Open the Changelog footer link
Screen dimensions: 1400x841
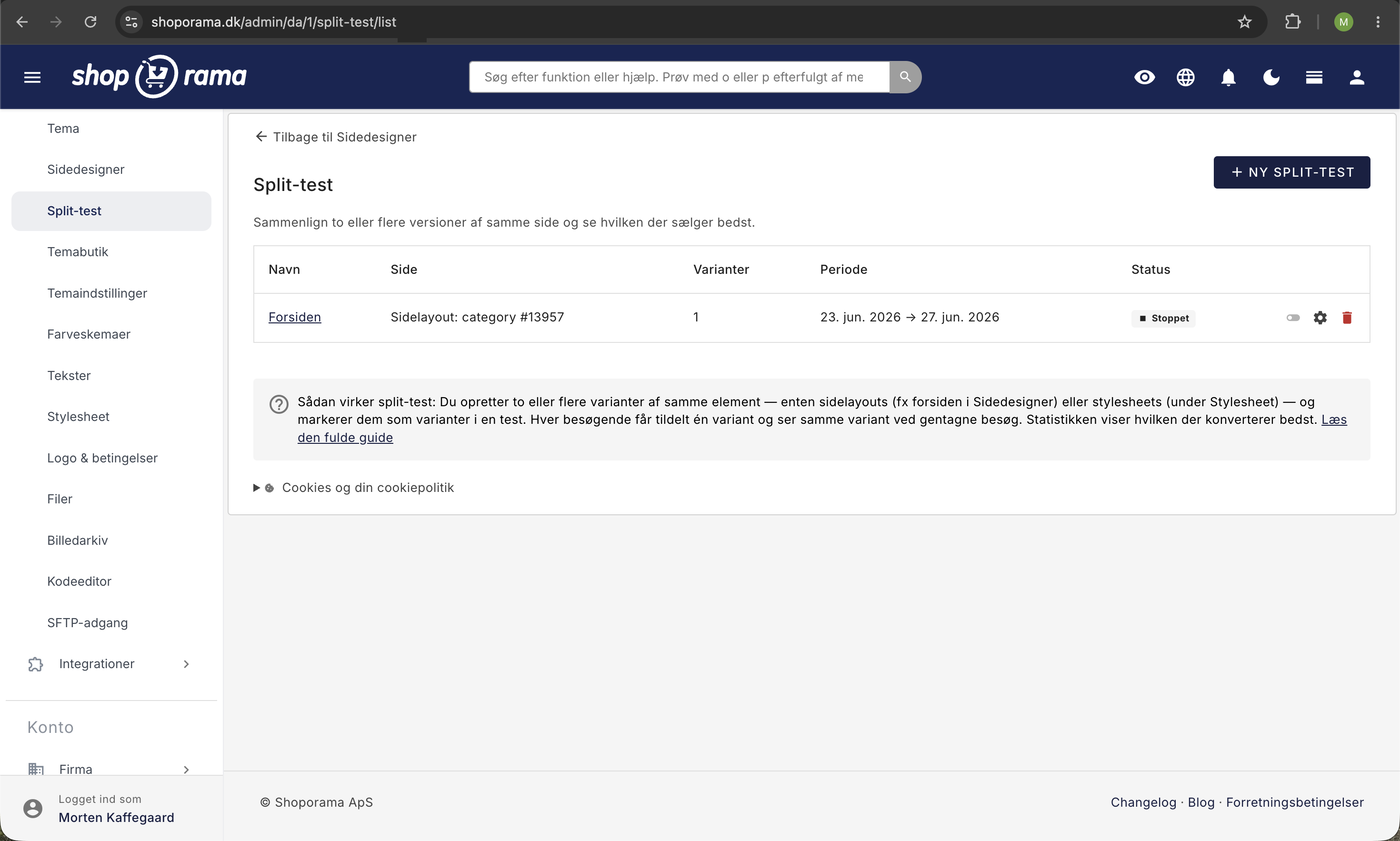[x=1143, y=802]
